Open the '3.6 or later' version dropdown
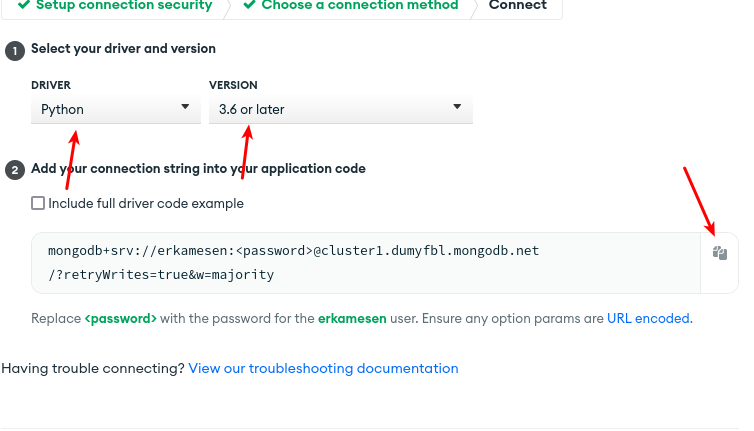Viewport: 754px width, 431px height. coord(341,110)
